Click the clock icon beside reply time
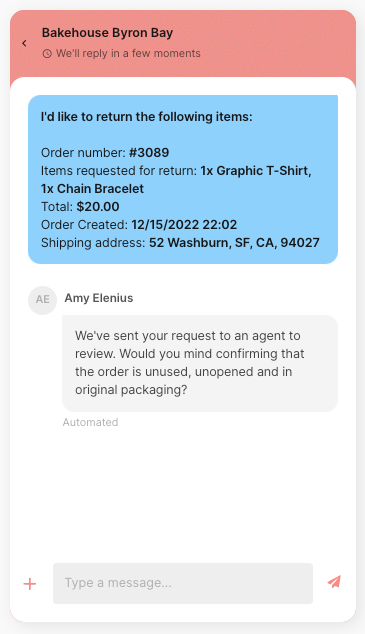Viewport: 365px width, 634px height. coord(47,53)
